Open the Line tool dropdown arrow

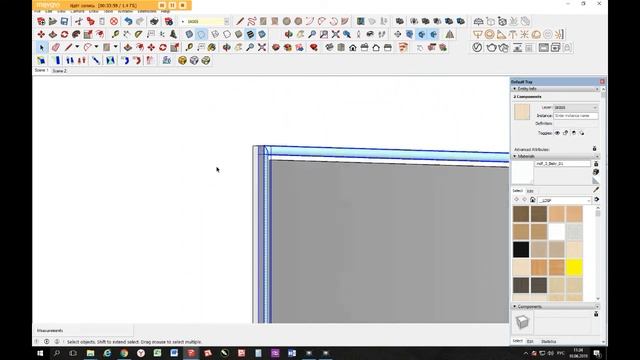coord(77,47)
